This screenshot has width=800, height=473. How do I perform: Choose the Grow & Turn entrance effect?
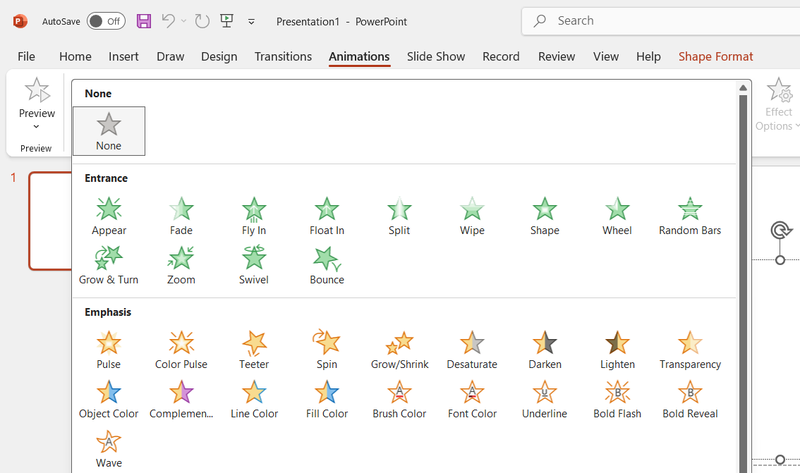(109, 265)
